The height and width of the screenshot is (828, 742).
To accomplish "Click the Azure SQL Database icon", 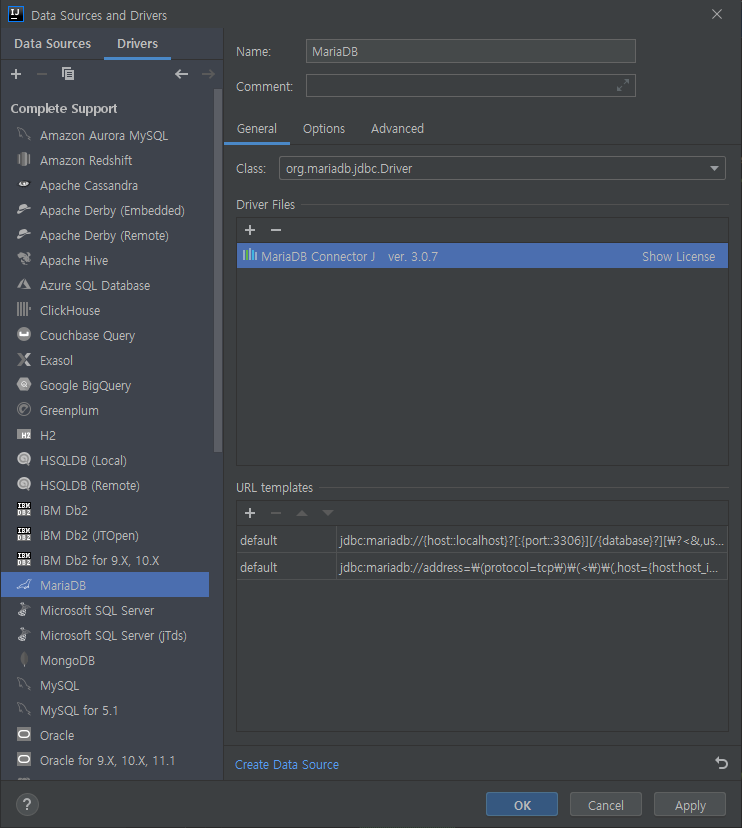I will [24, 285].
